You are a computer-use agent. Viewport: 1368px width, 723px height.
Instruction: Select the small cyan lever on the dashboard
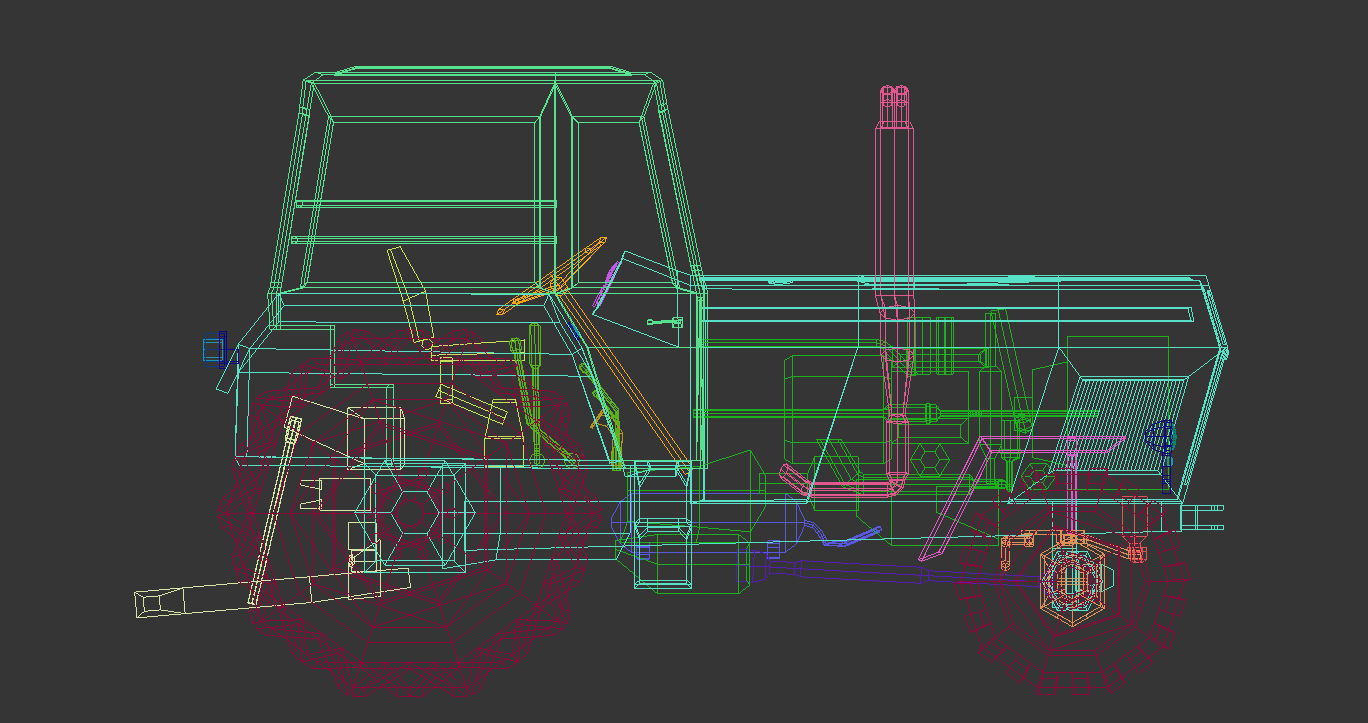point(665,322)
